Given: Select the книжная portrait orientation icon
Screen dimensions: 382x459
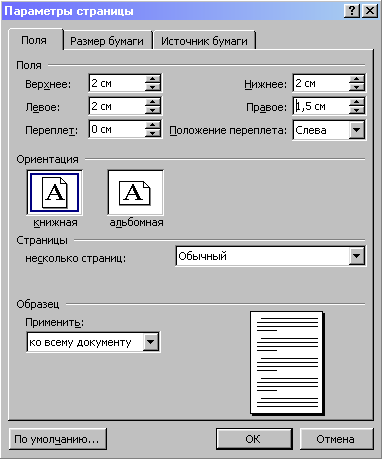Looking at the screenshot, I should [x=55, y=193].
